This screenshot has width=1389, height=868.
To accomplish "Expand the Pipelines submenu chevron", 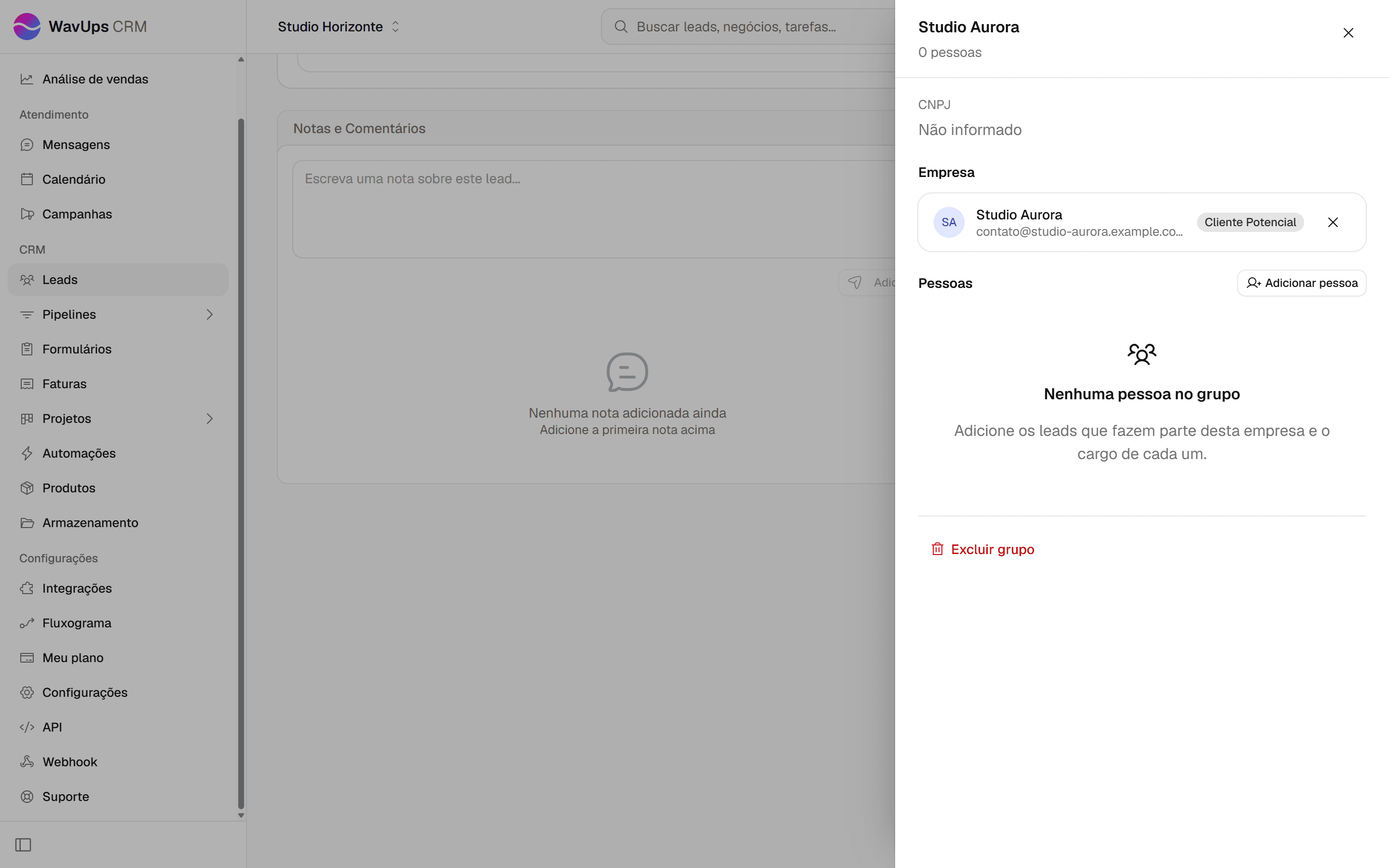I will (x=209, y=314).
